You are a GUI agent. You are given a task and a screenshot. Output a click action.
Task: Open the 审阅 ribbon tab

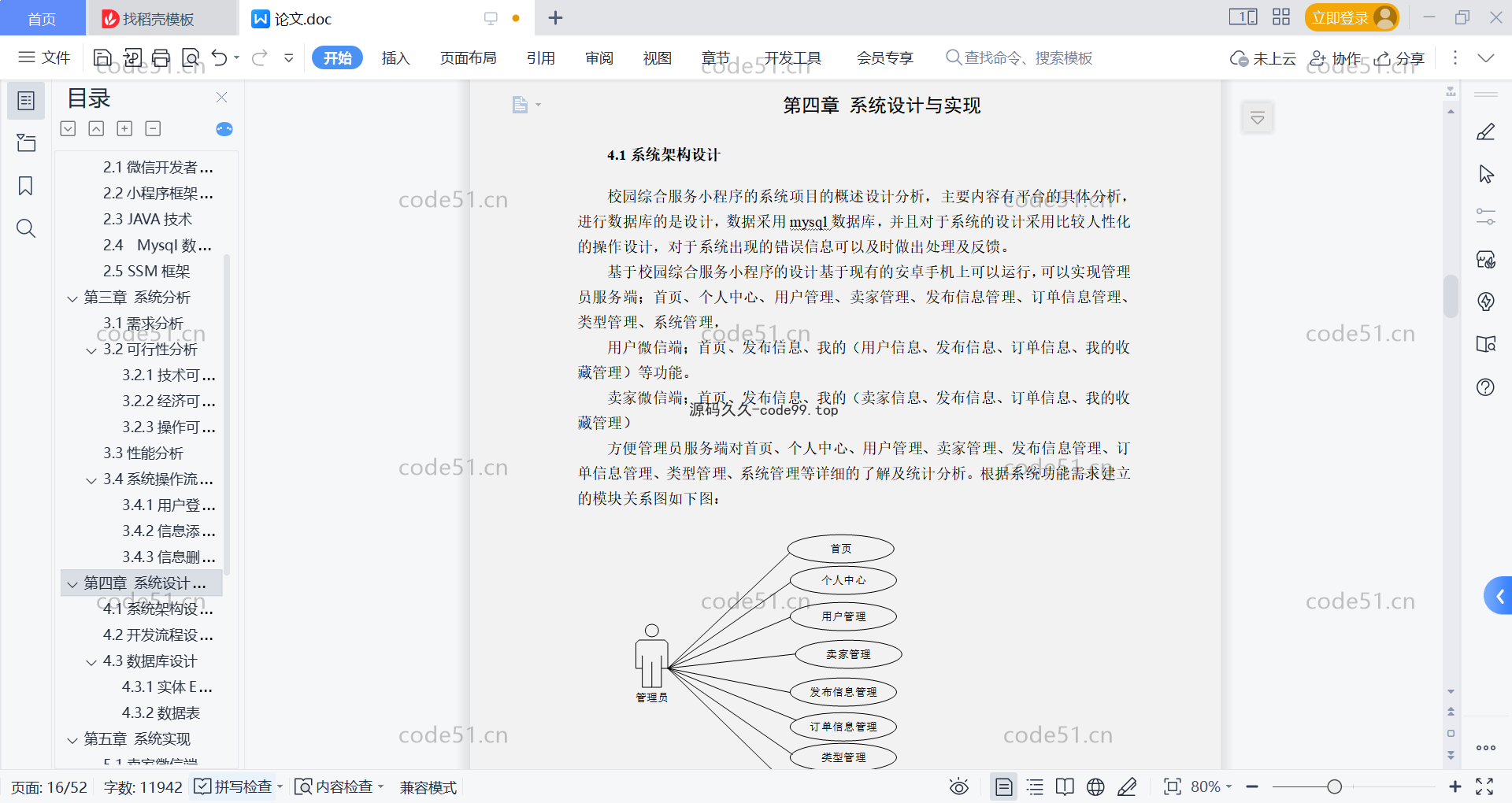(x=599, y=57)
